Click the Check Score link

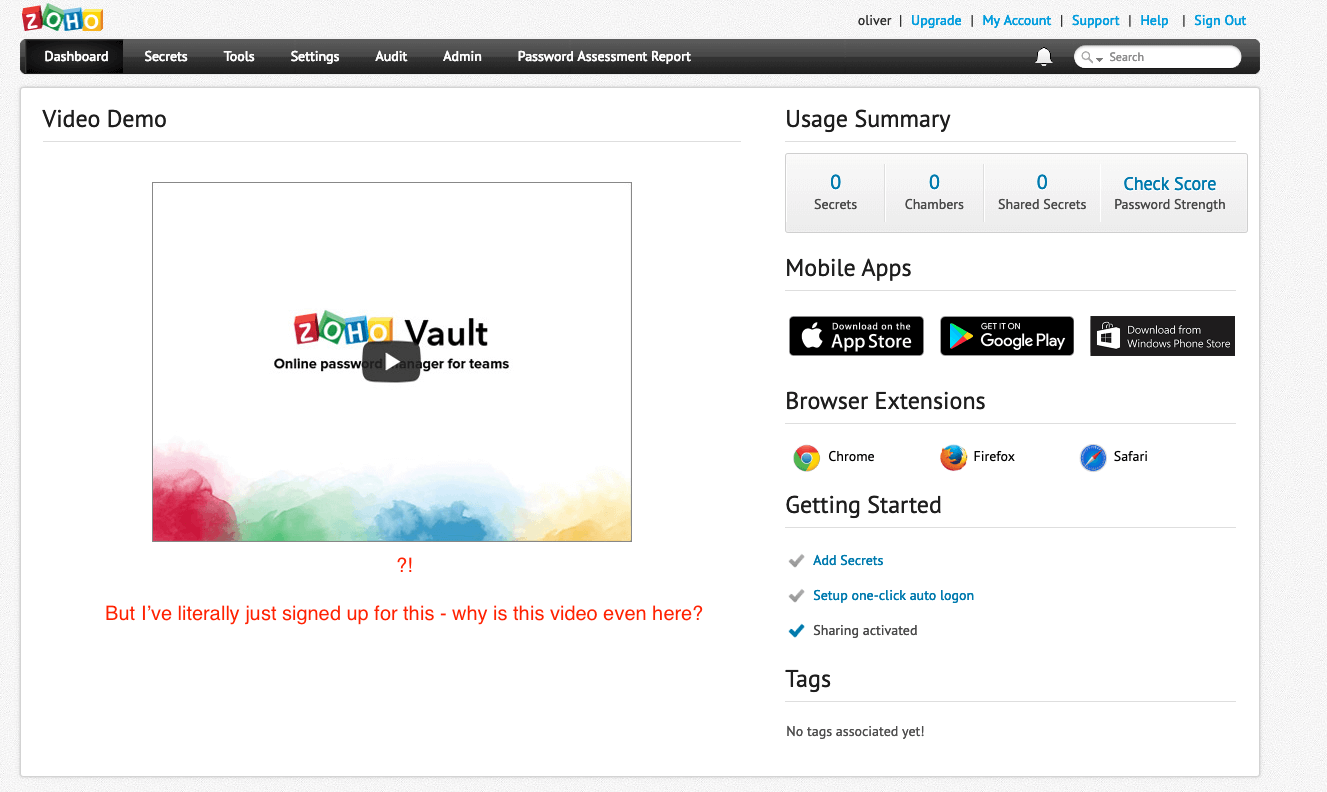pos(1169,184)
